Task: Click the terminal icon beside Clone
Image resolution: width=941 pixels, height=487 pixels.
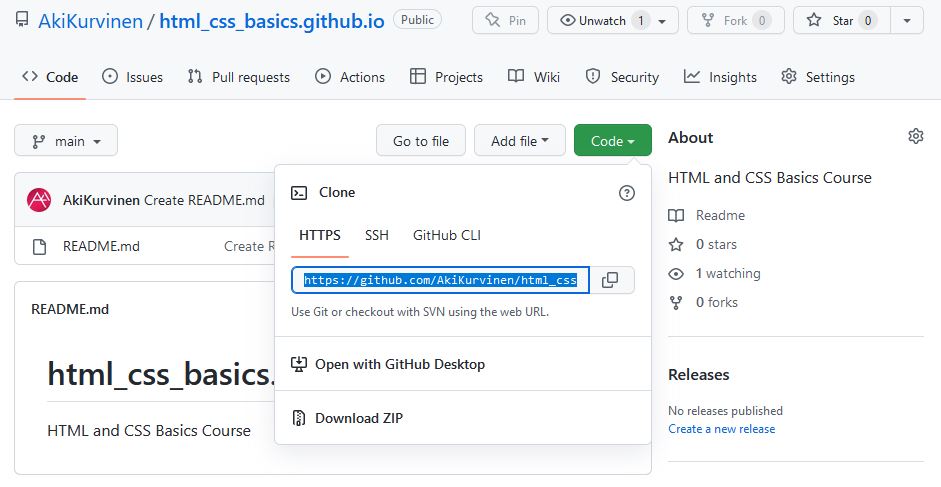Action: (299, 193)
